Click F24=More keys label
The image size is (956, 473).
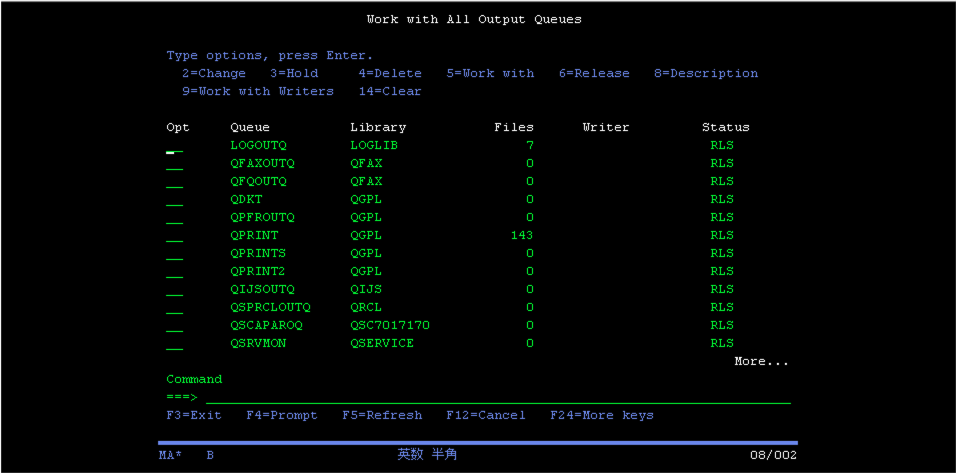(602, 415)
